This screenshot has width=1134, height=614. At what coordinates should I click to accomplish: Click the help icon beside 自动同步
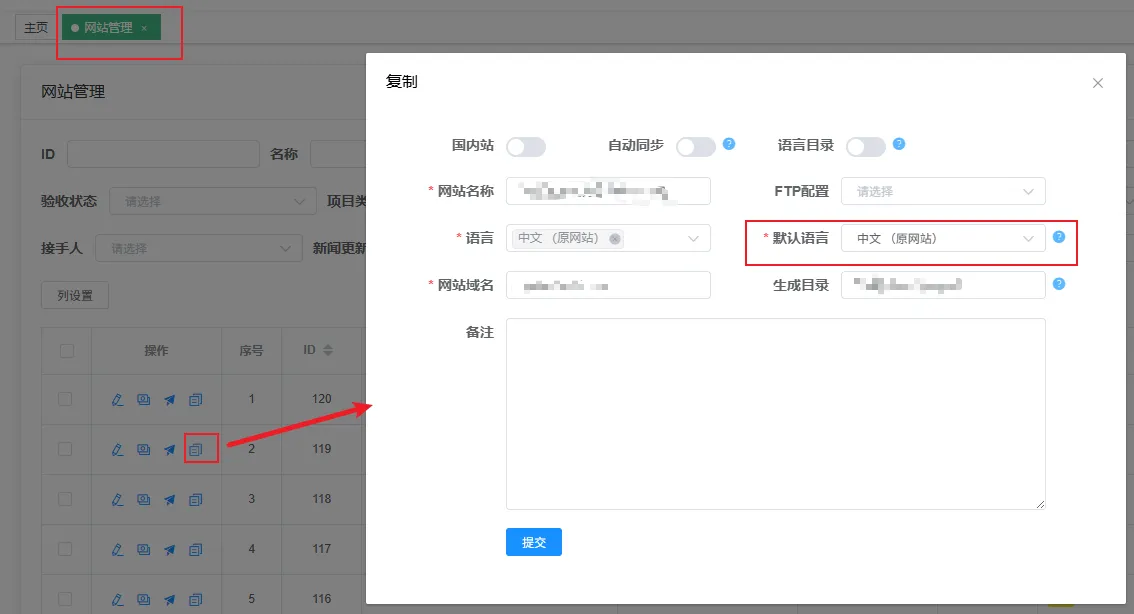pyautogui.click(x=729, y=144)
